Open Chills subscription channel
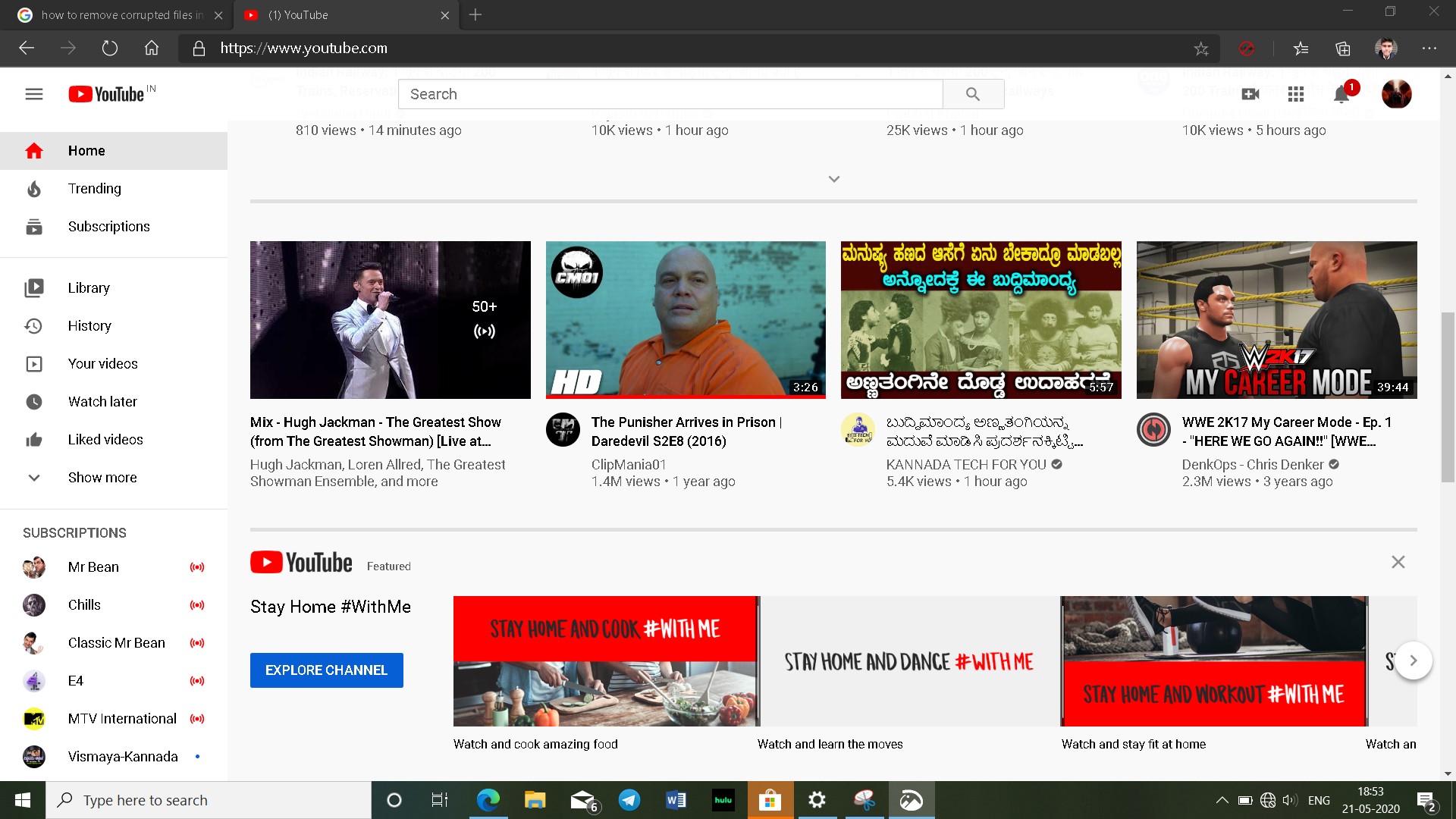Viewport: 1456px width, 819px height. pyautogui.click(x=114, y=605)
